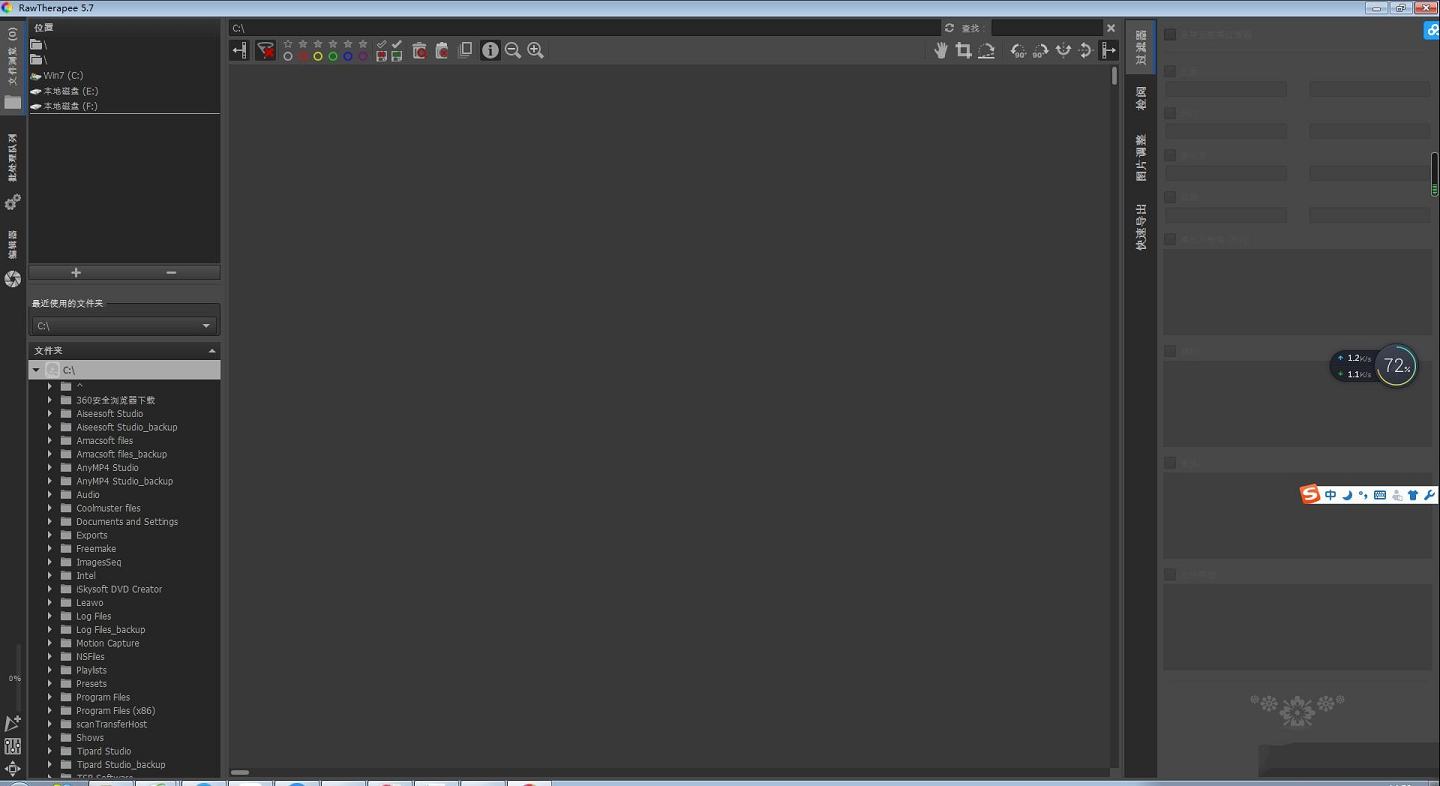Filter by green color label circle

click(333, 57)
